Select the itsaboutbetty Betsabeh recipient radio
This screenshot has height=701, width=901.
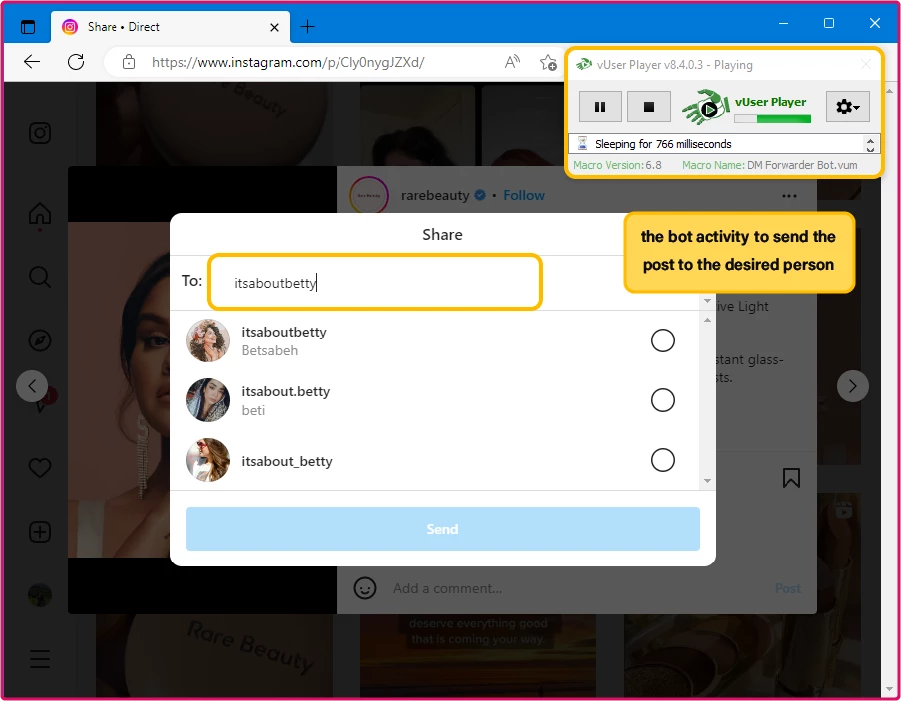pos(663,341)
